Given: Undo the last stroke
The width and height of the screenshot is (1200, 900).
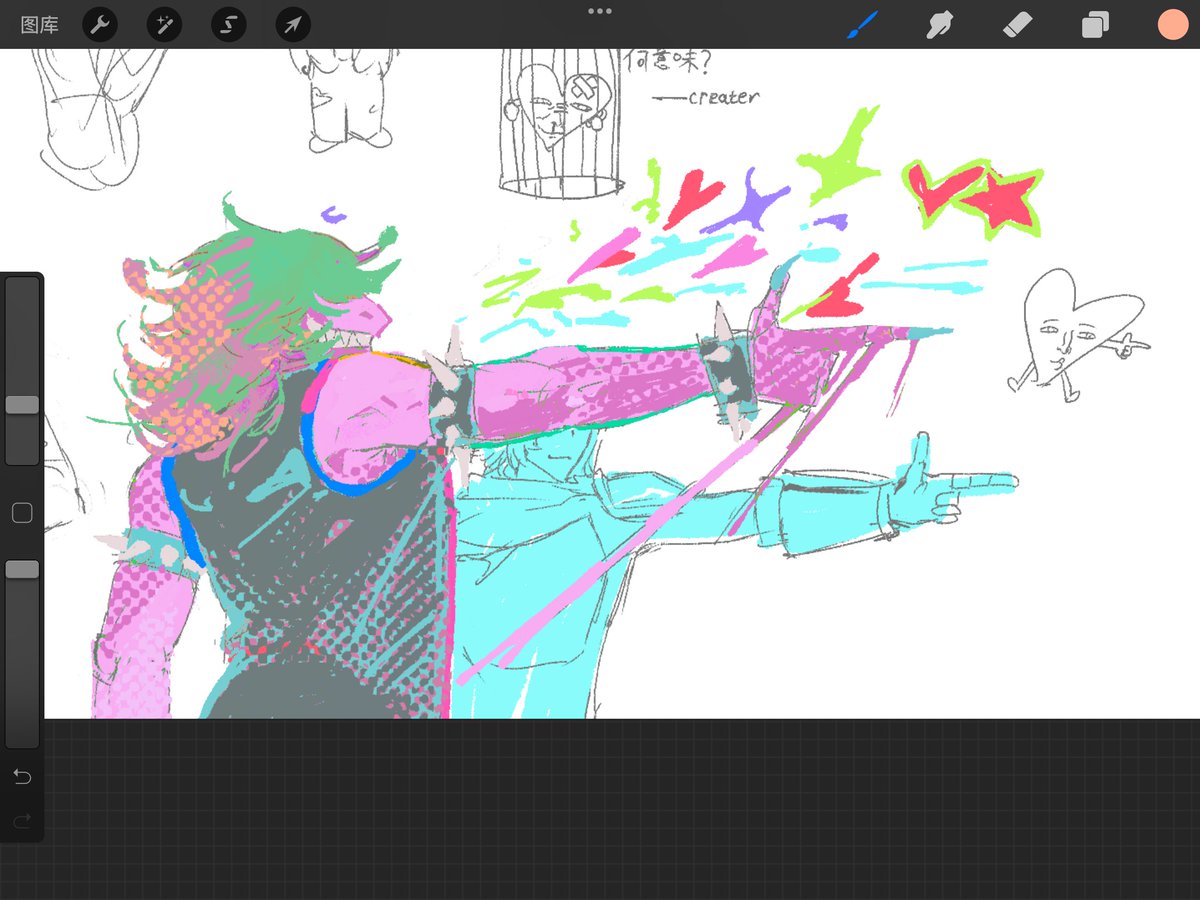Looking at the screenshot, I should point(22,777).
